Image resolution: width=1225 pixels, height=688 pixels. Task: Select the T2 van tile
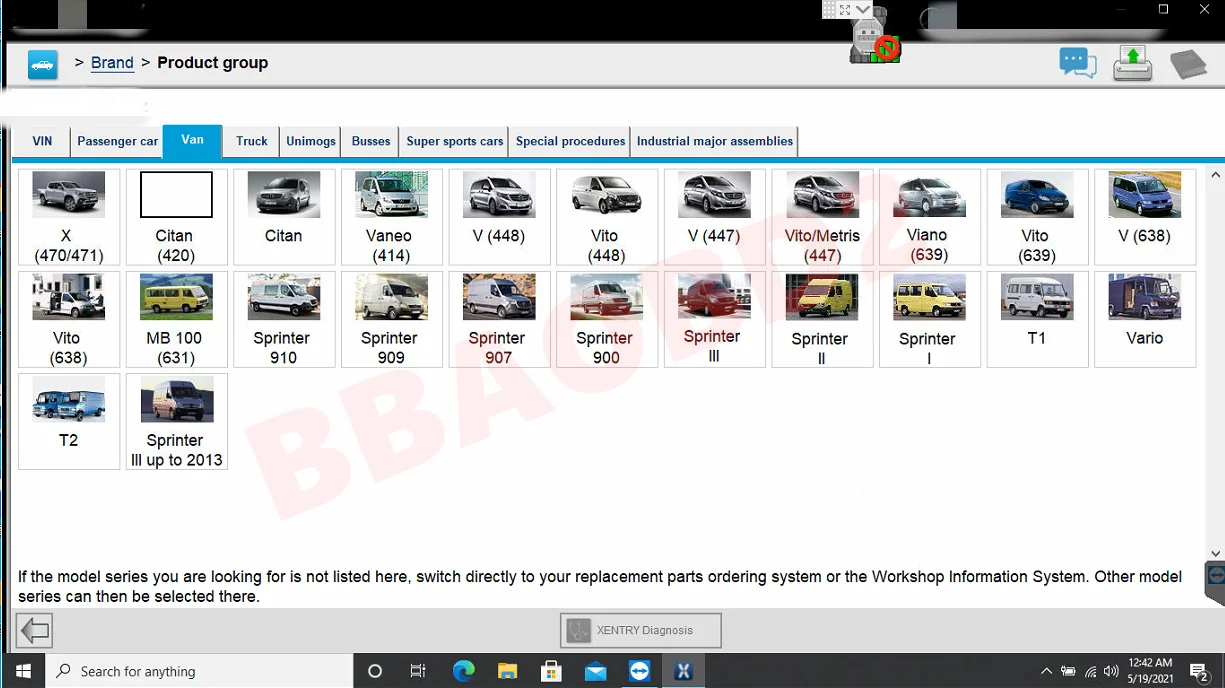(69, 421)
